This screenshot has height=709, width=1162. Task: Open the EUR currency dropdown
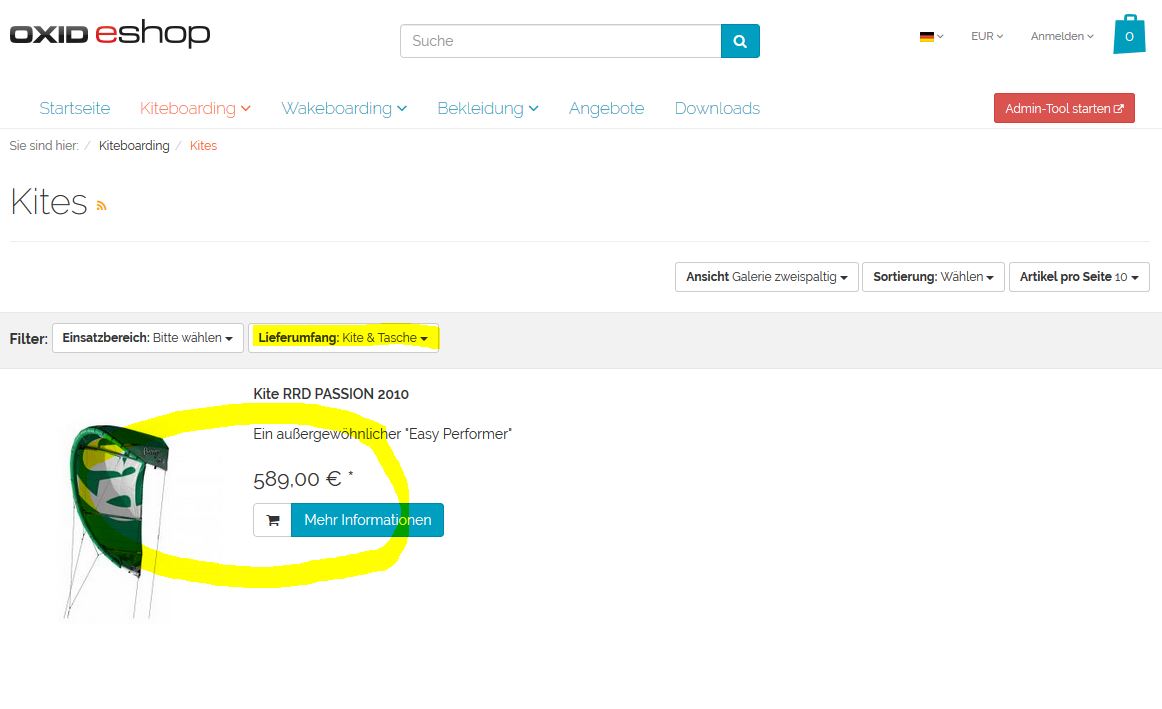point(986,36)
